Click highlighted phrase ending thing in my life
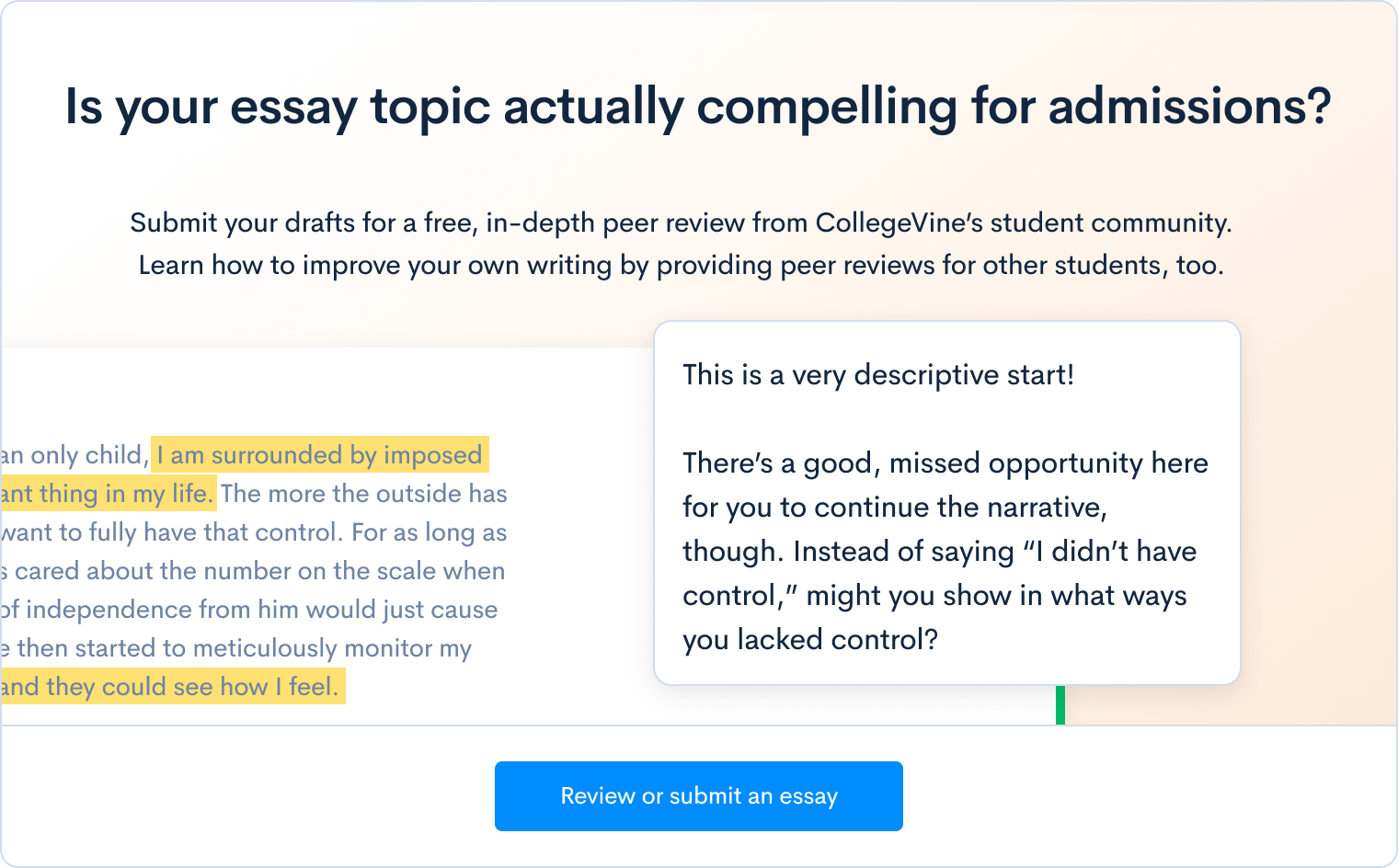 [x=108, y=494]
